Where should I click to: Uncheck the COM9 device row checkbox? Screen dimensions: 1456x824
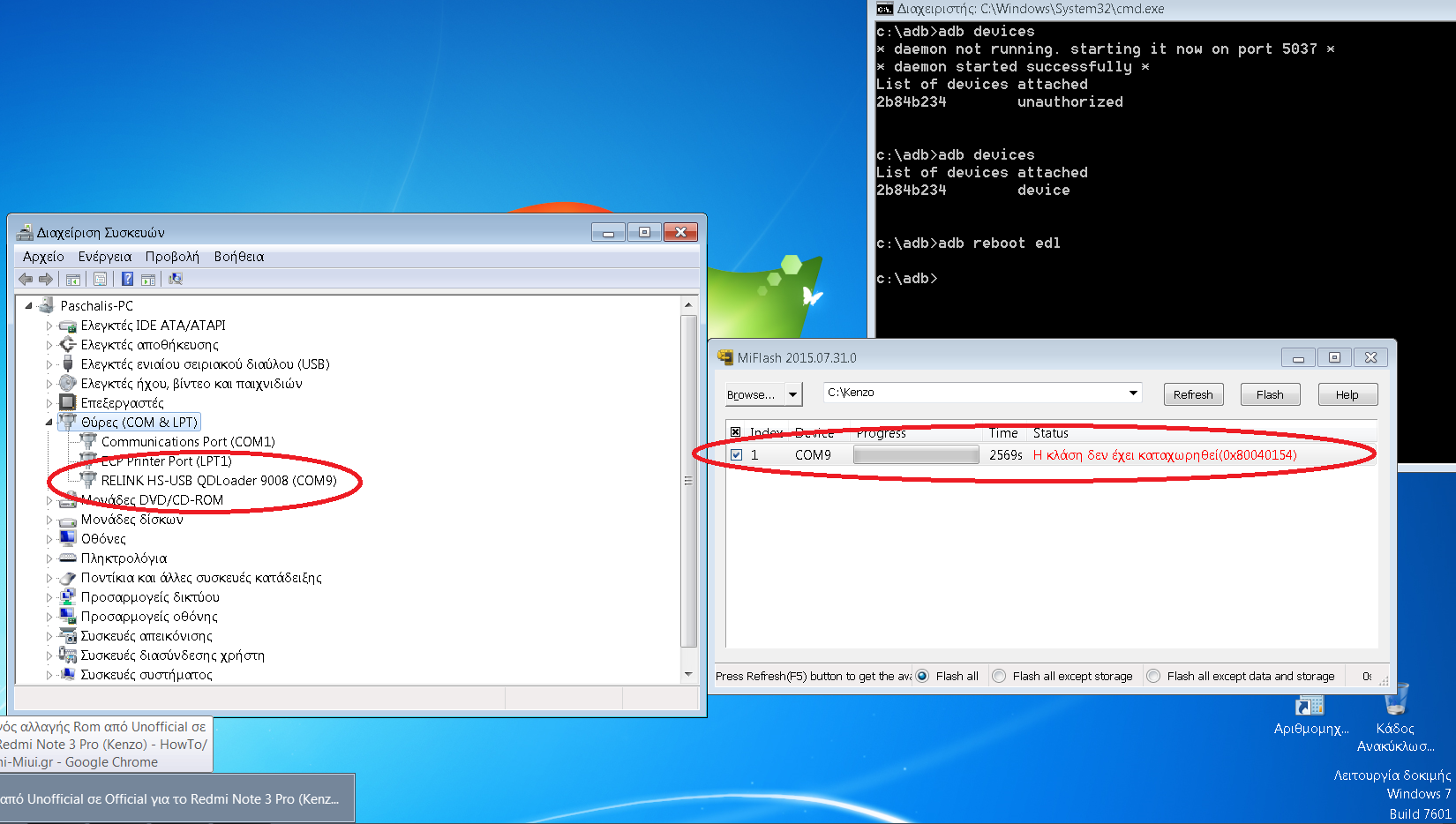(x=737, y=455)
